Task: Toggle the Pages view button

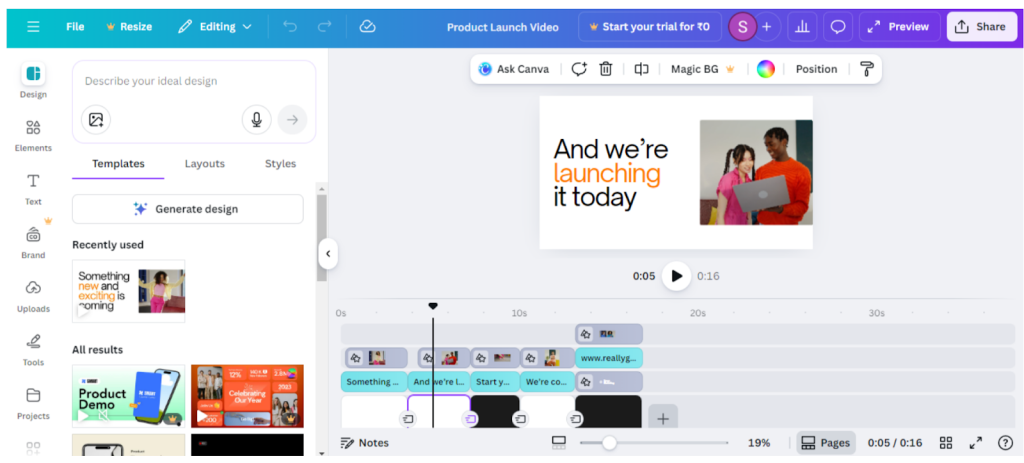Action: click(825, 443)
